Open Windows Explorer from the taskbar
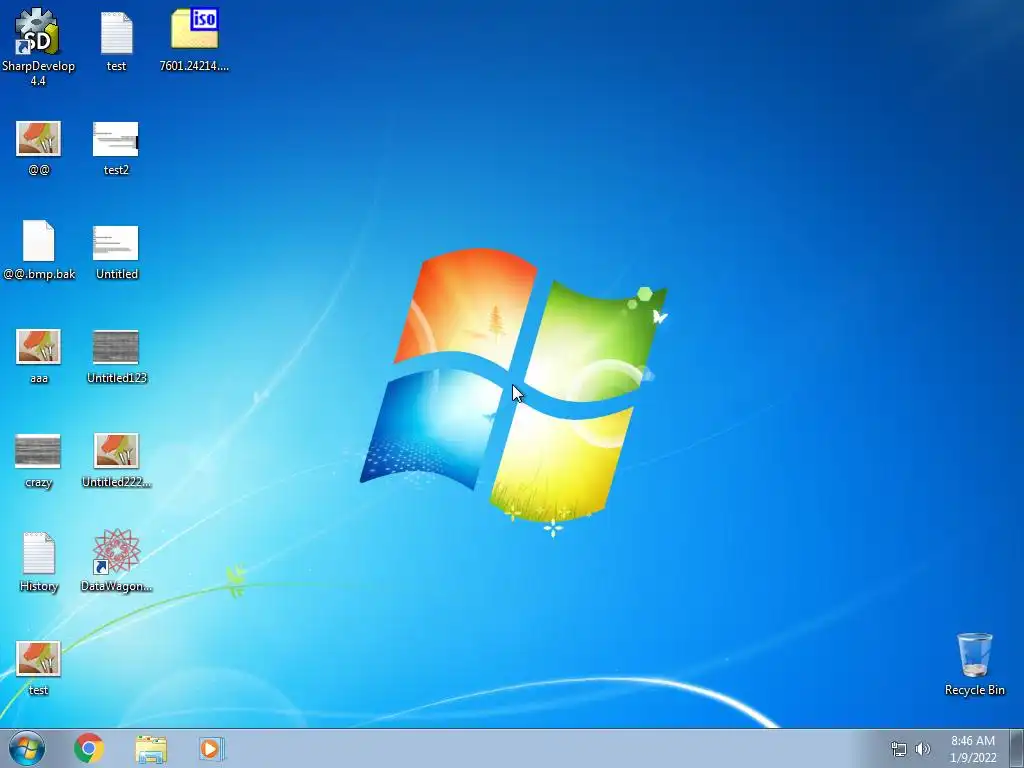Screen dimensions: 1024x768 tap(151, 749)
